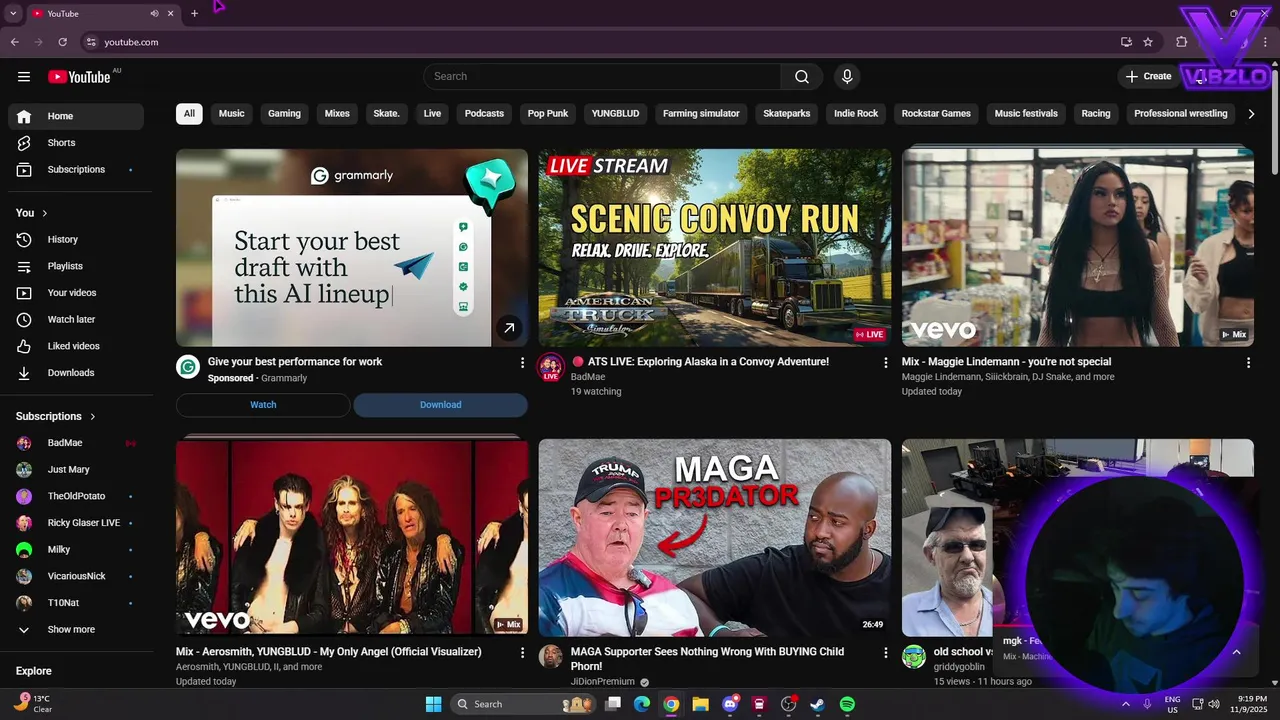Select the Mixes filter chip
Screen dimensions: 1280x720
coord(337,114)
